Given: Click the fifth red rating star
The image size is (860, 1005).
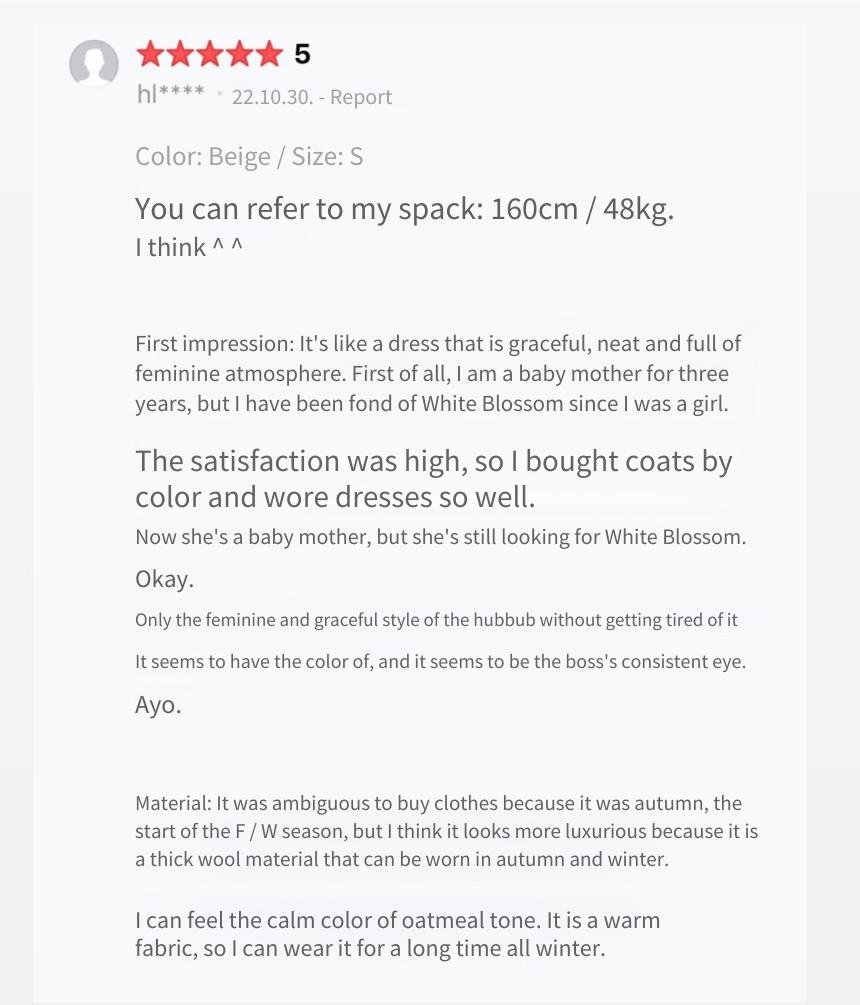Looking at the screenshot, I should coord(269,54).
